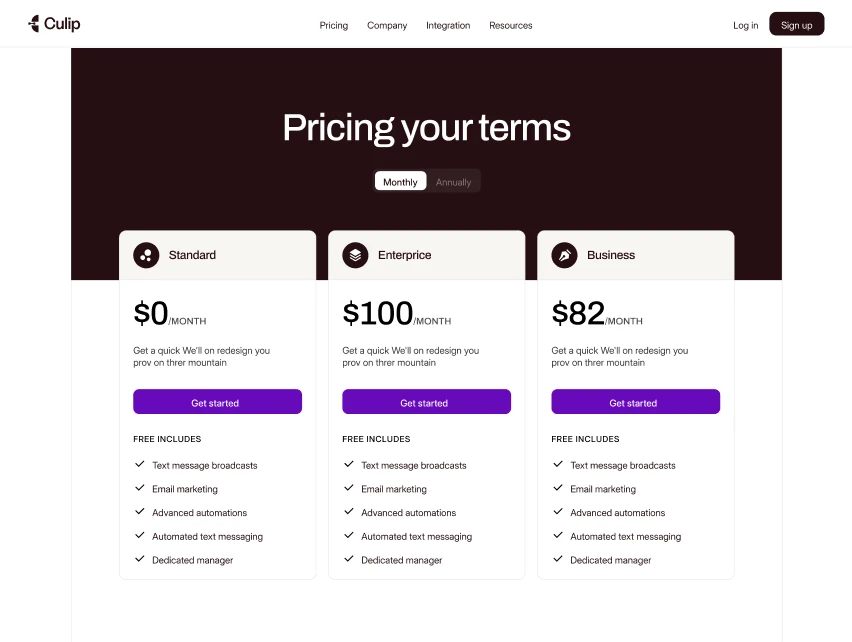Switch billing to Monthly
Screen dimensions: 852x642
(400, 182)
